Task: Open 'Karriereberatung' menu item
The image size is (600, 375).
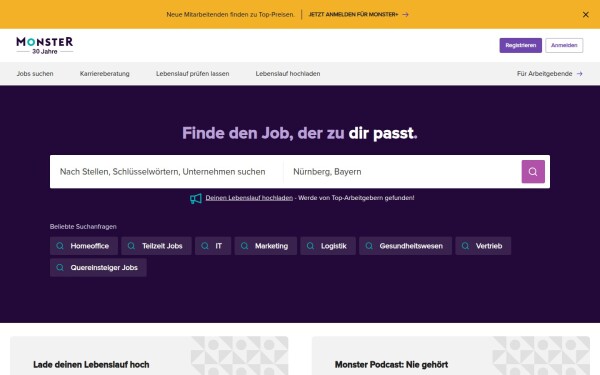Action: point(104,73)
